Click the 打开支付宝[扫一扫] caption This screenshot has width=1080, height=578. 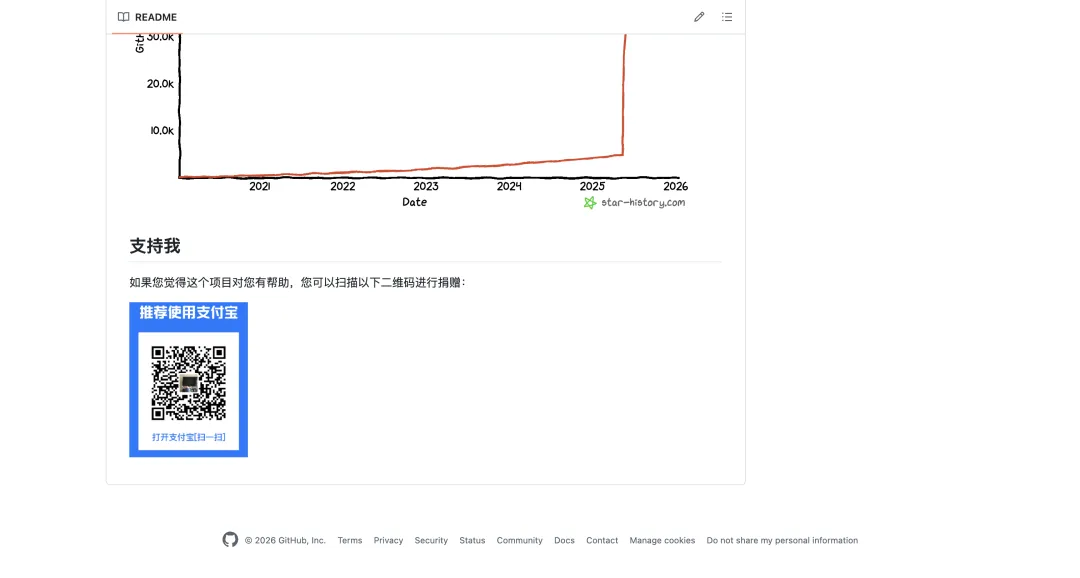189,437
